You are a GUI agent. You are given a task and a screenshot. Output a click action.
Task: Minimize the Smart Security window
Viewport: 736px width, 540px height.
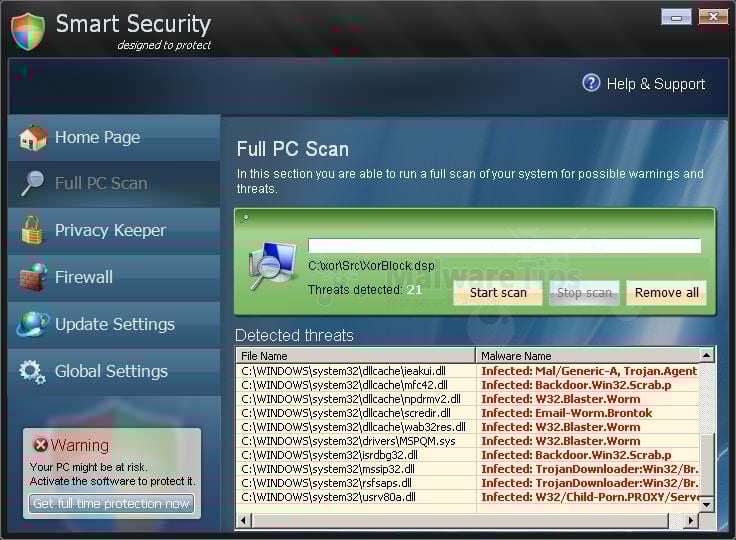[676, 17]
